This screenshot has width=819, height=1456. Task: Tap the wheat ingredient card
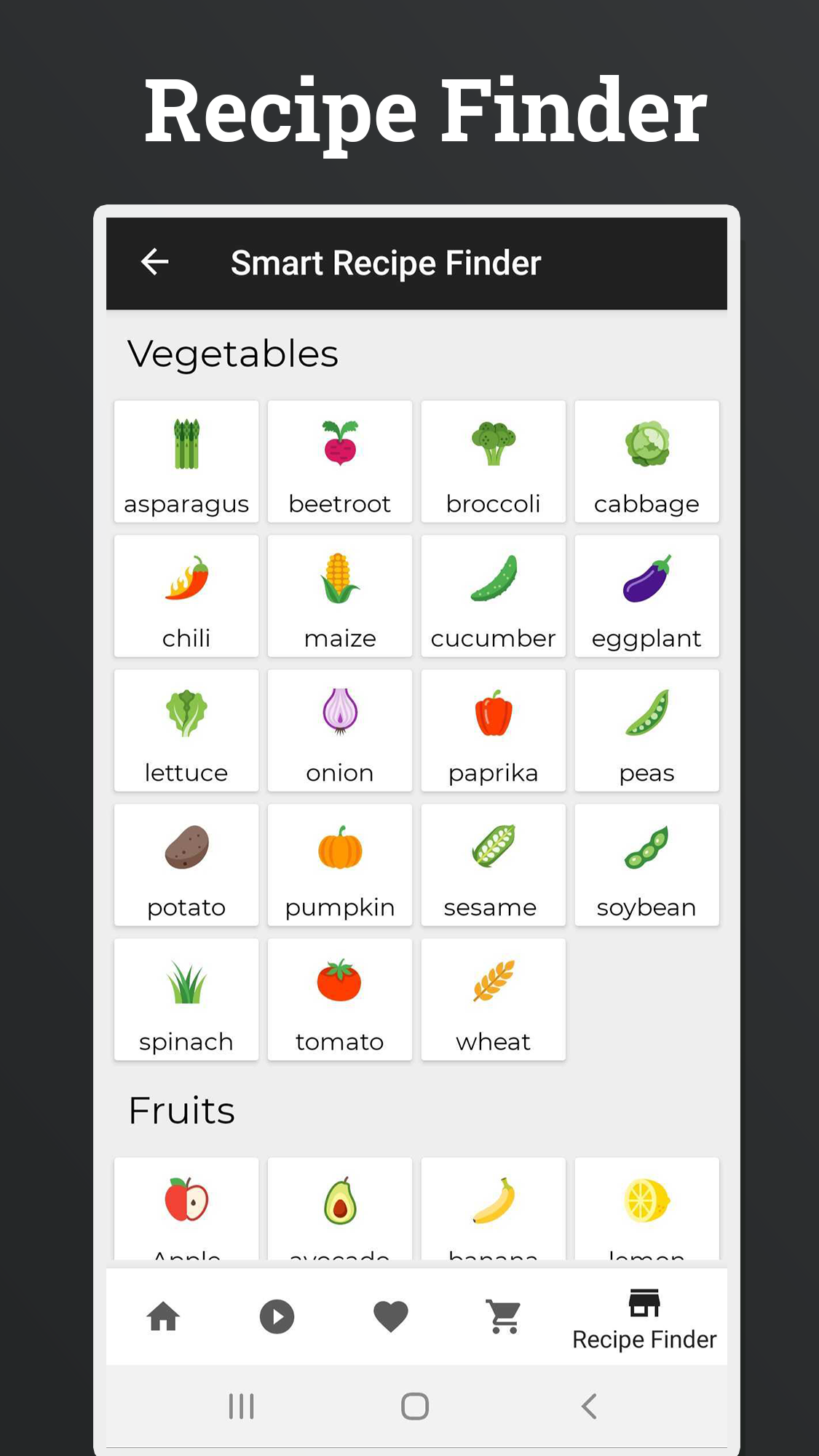coord(494,1000)
